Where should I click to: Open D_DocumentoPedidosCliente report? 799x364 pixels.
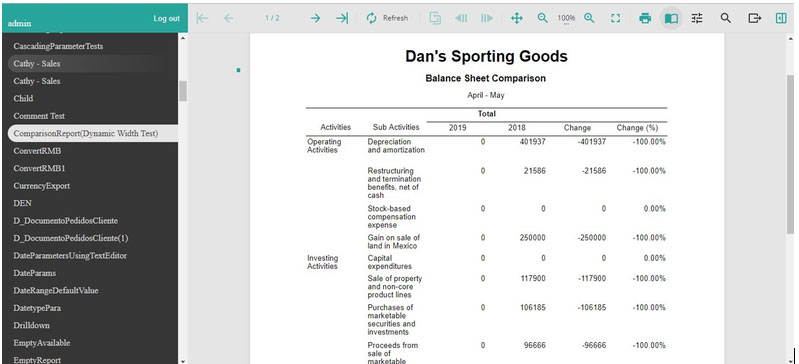(x=66, y=221)
